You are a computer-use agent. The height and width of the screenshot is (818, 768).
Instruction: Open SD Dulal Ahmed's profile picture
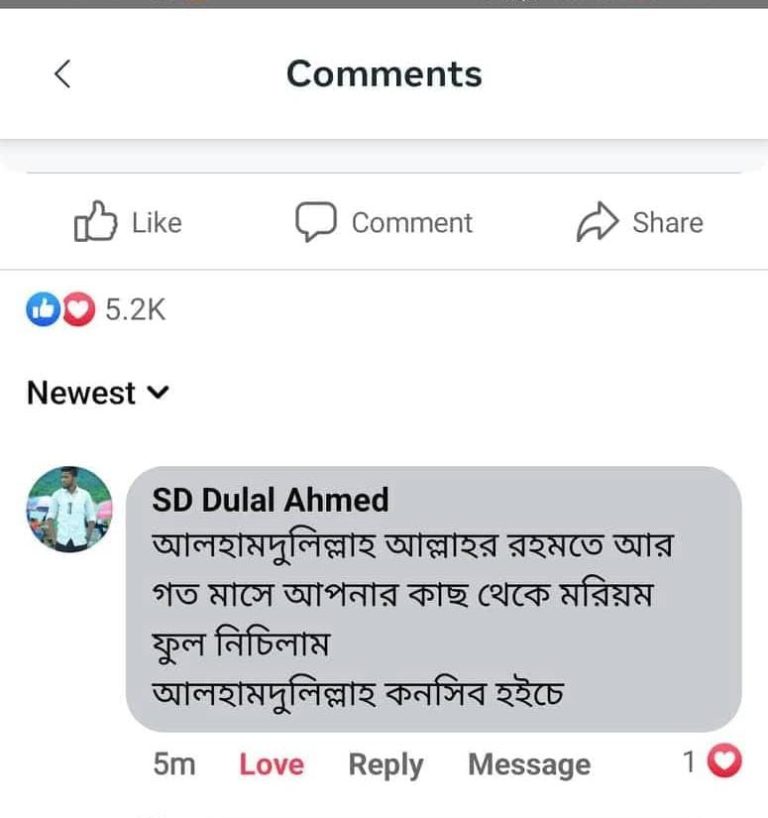tap(69, 509)
